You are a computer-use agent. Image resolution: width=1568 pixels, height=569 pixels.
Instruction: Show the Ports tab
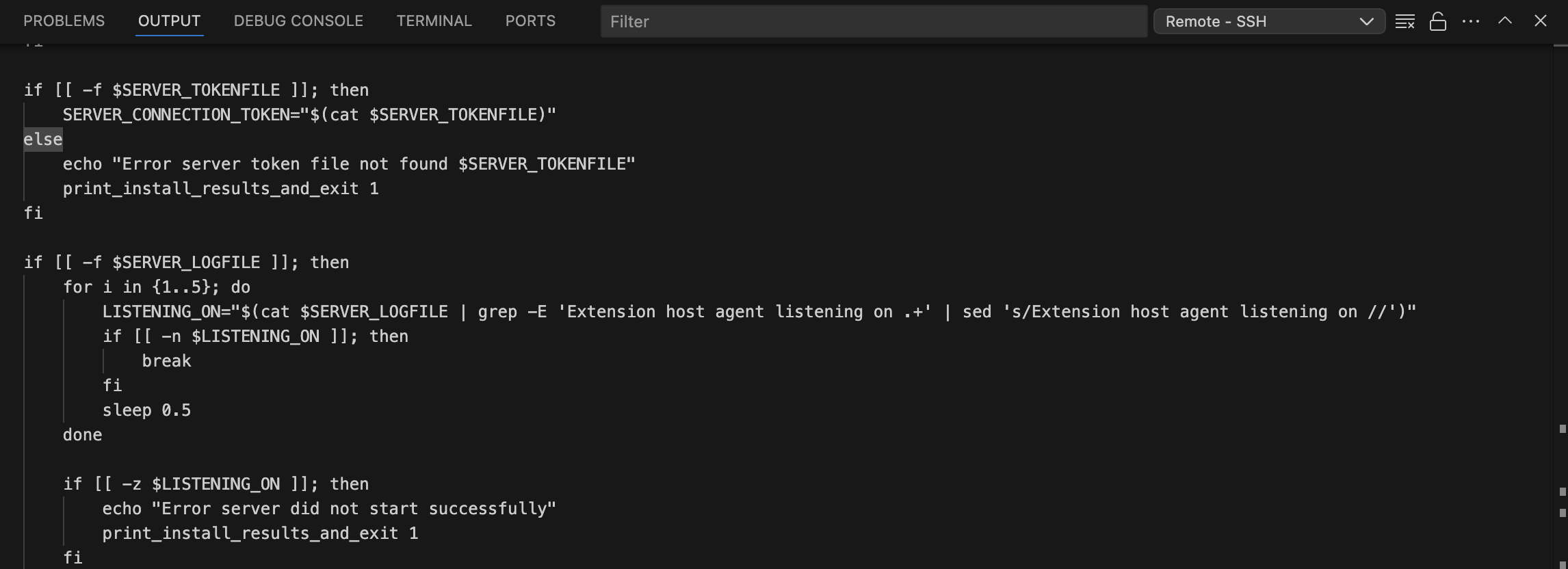(x=530, y=21)
